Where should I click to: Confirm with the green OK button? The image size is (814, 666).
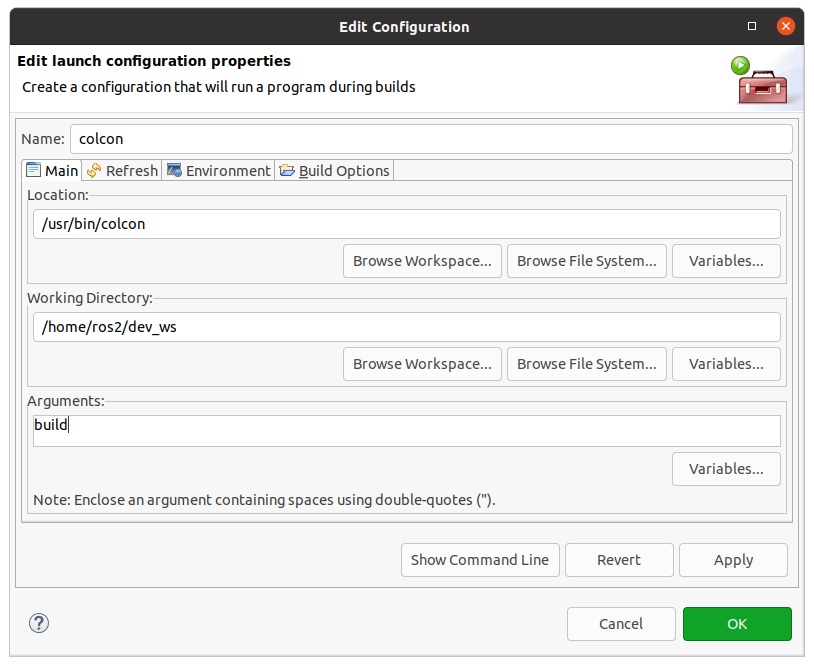(x=737, y=624)
